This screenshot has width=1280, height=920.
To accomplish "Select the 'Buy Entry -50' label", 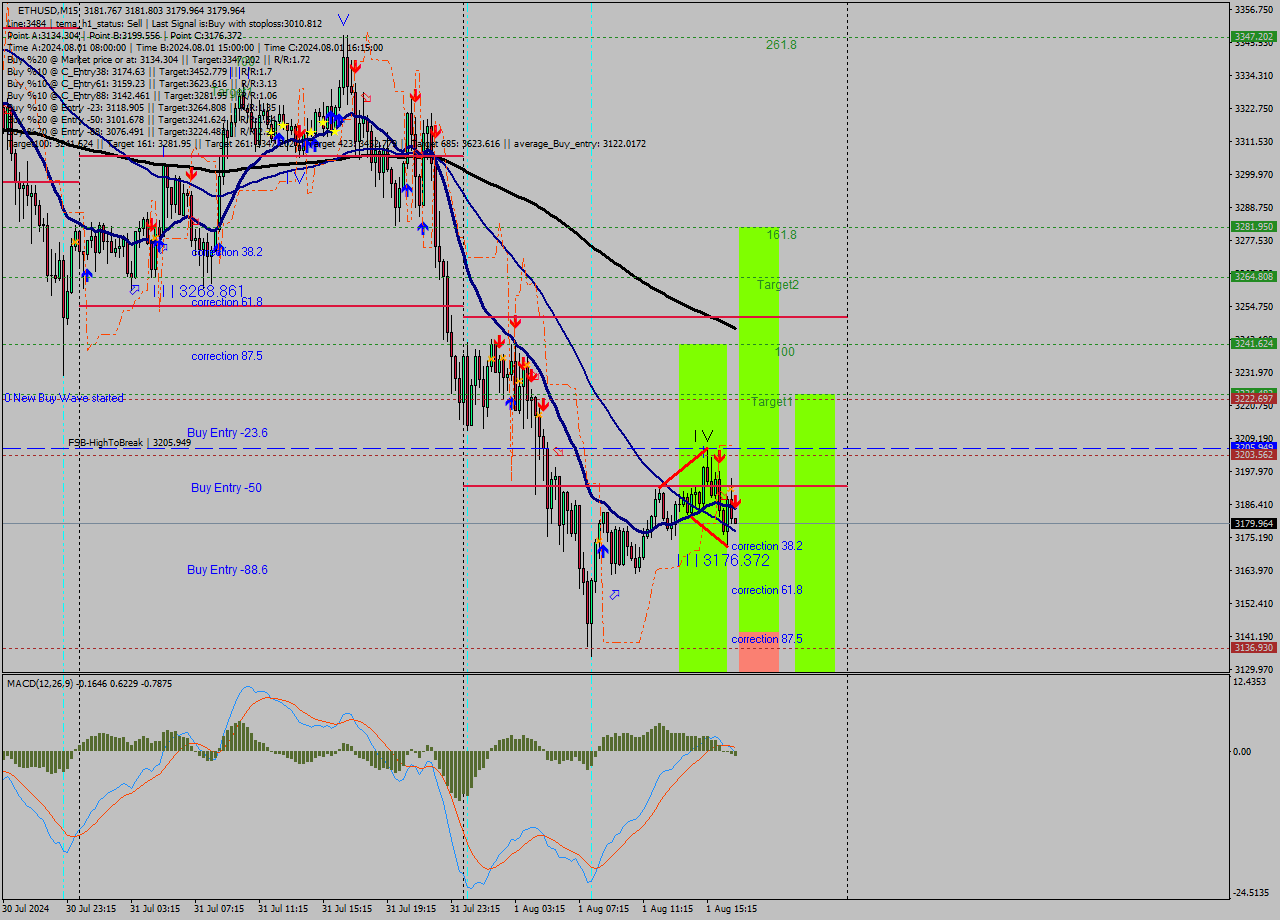I will [226, 488].
